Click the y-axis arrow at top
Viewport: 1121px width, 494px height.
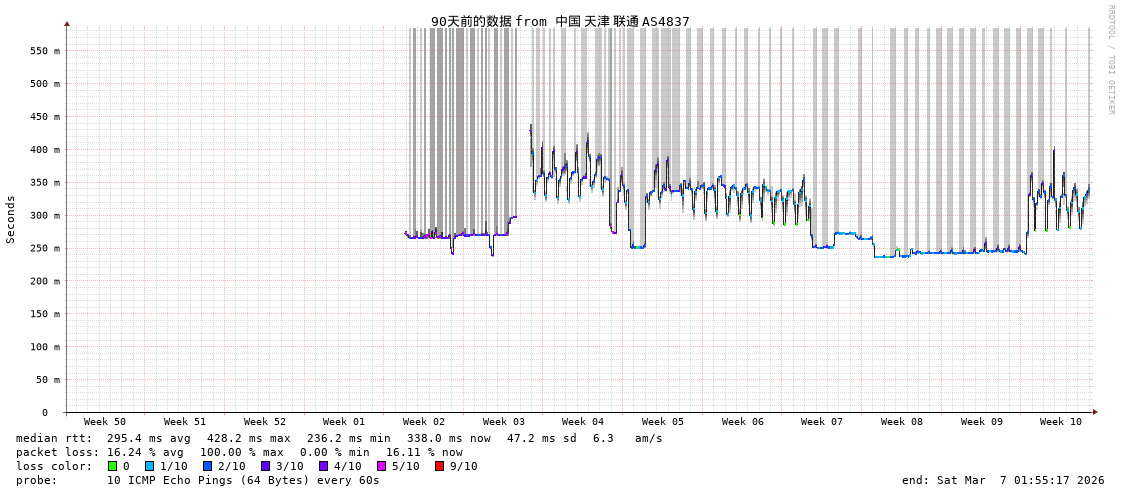click(67, 23)
